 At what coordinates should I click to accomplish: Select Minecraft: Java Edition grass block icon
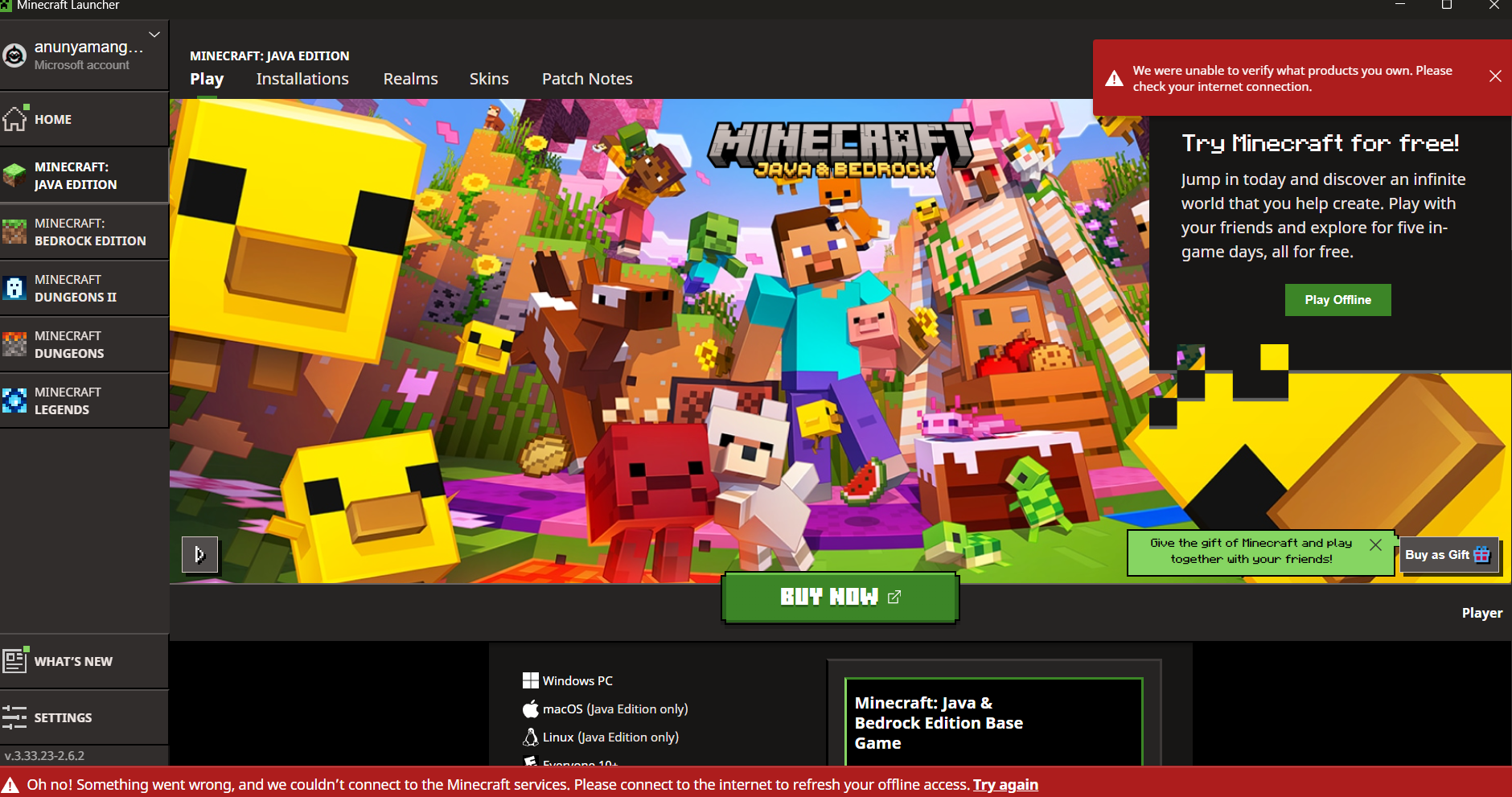pyautogui.click(x=14, y=175)
